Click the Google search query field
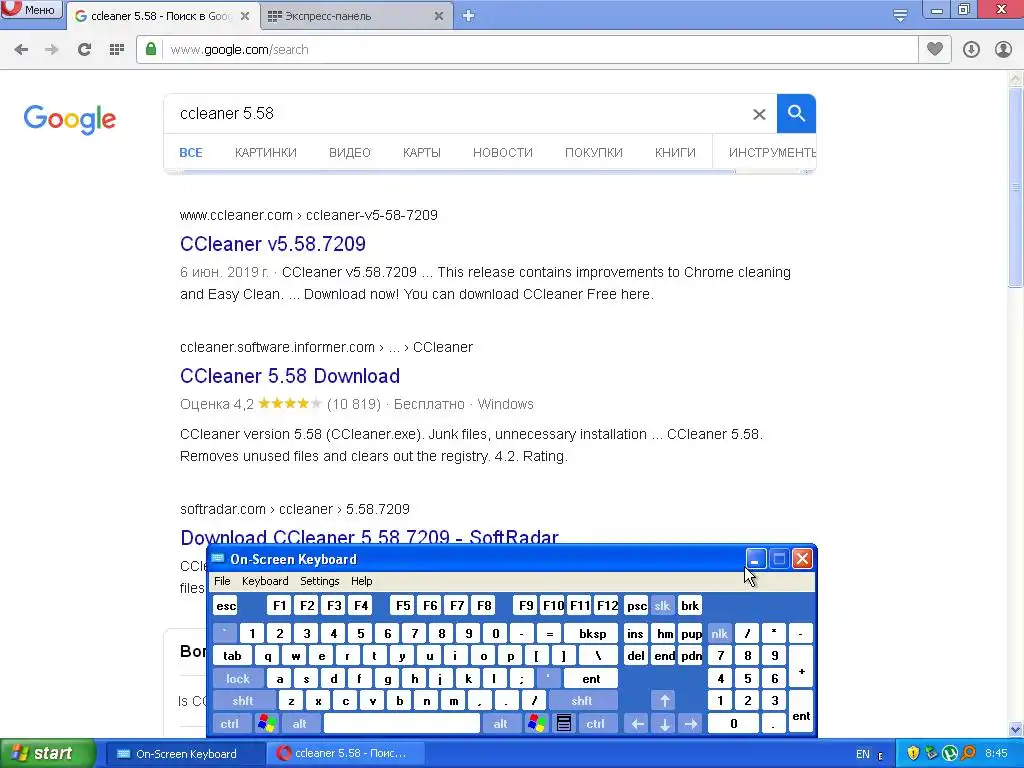The height and width of the screenshot is (768, 1024). point(457,114)
